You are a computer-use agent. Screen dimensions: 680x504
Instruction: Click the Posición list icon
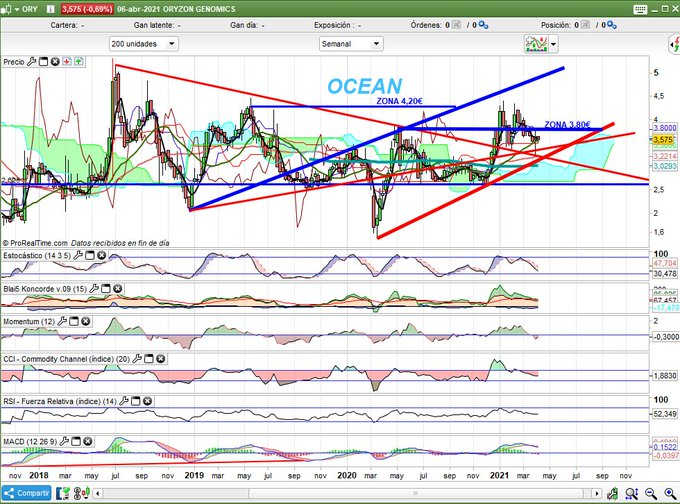[585, 25]
